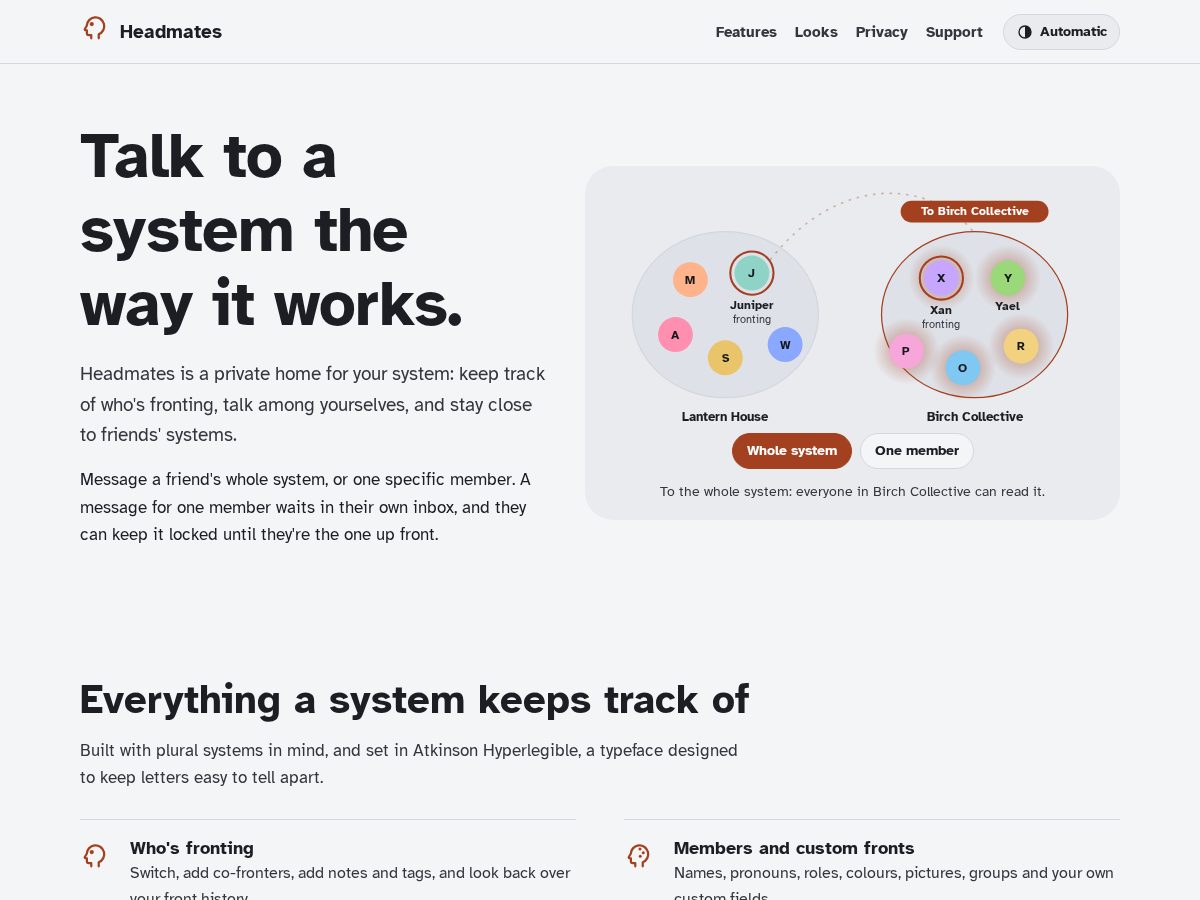This screenshot has height=900, width=1200.
Task: Click the To the whole system caption
Action: (x=852, y=492)
